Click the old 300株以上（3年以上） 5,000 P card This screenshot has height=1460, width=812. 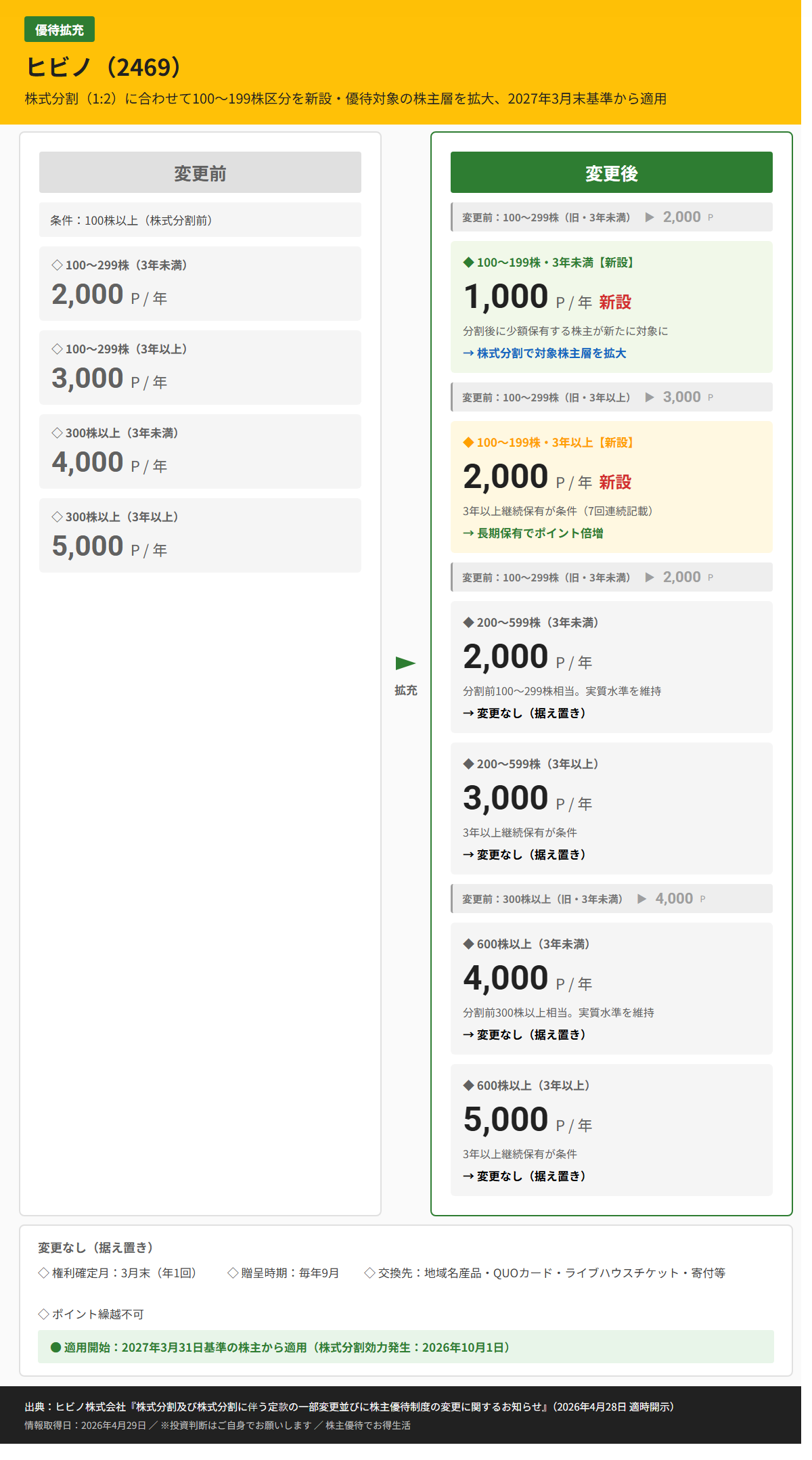pos(200,535)
